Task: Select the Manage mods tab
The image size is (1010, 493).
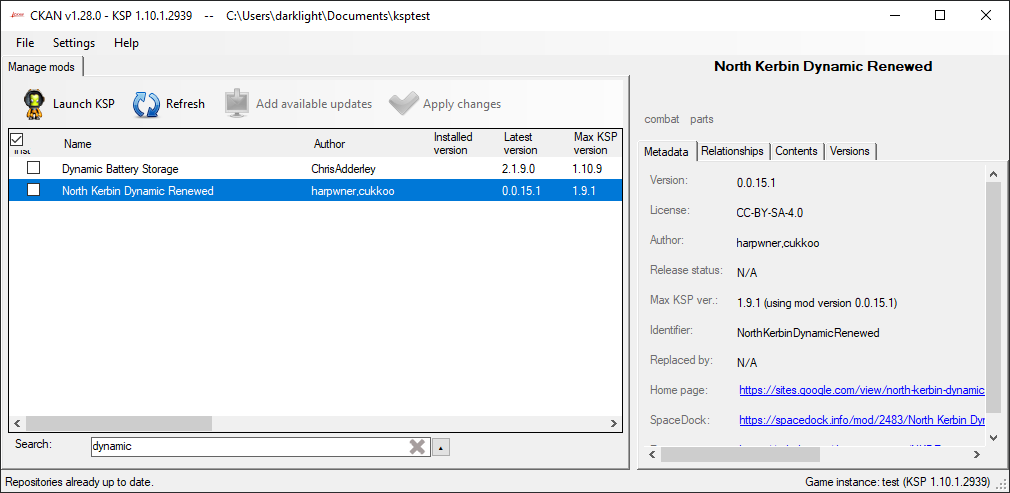Action: 41,67
